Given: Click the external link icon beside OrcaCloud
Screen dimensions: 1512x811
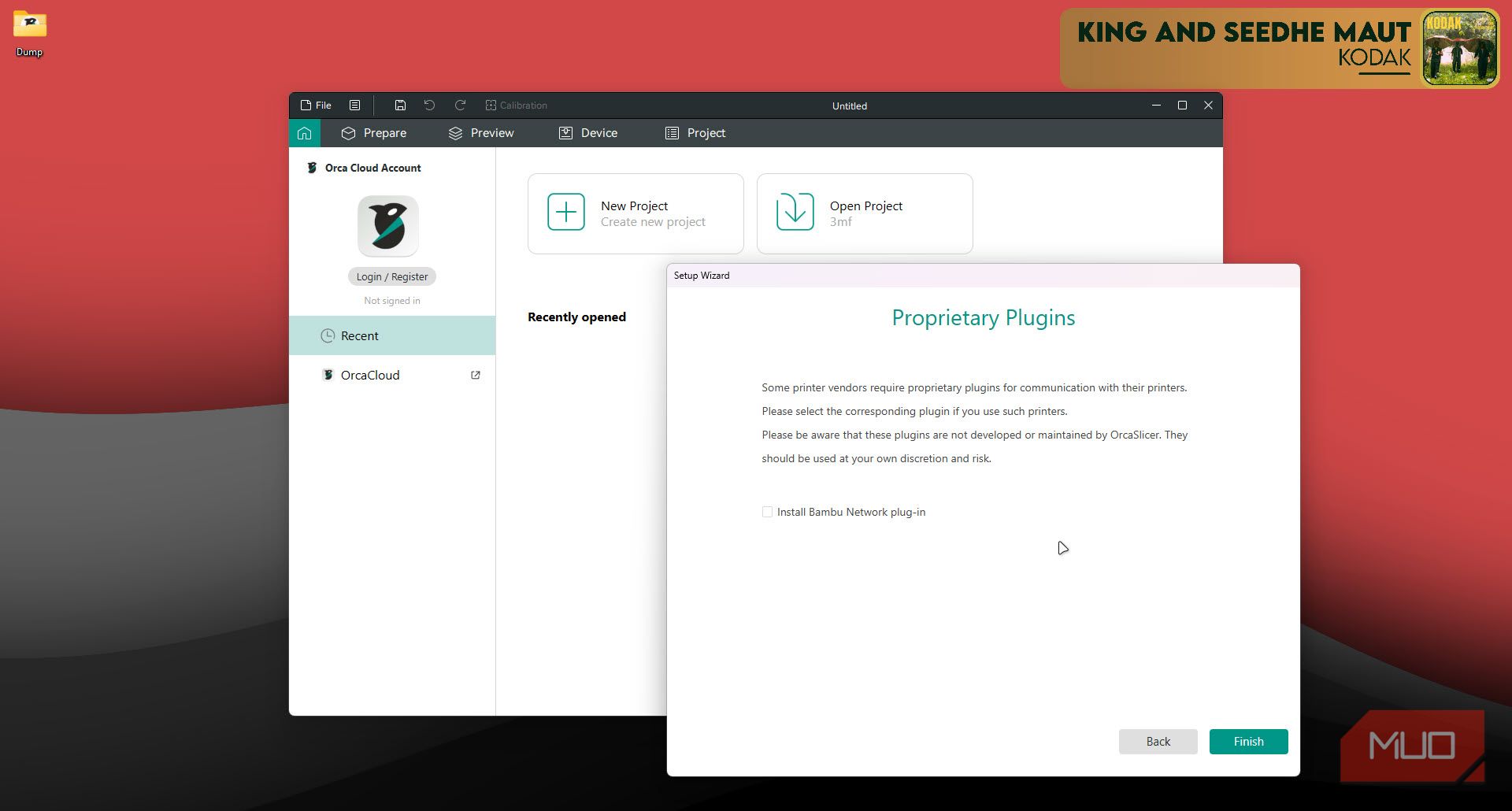Looking at the screenshot, I should point(476,376).
